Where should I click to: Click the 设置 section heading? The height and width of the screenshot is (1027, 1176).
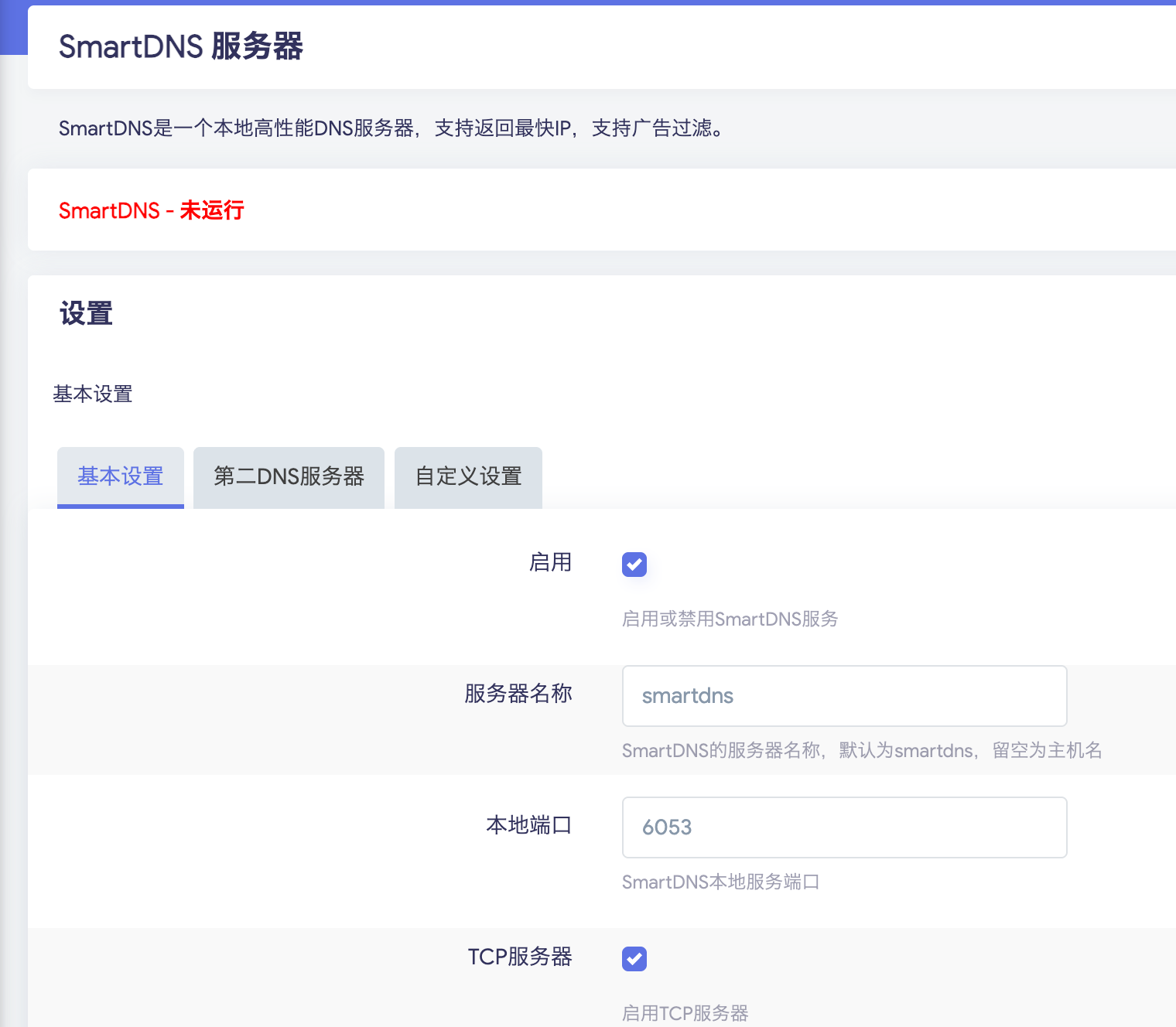85,312
